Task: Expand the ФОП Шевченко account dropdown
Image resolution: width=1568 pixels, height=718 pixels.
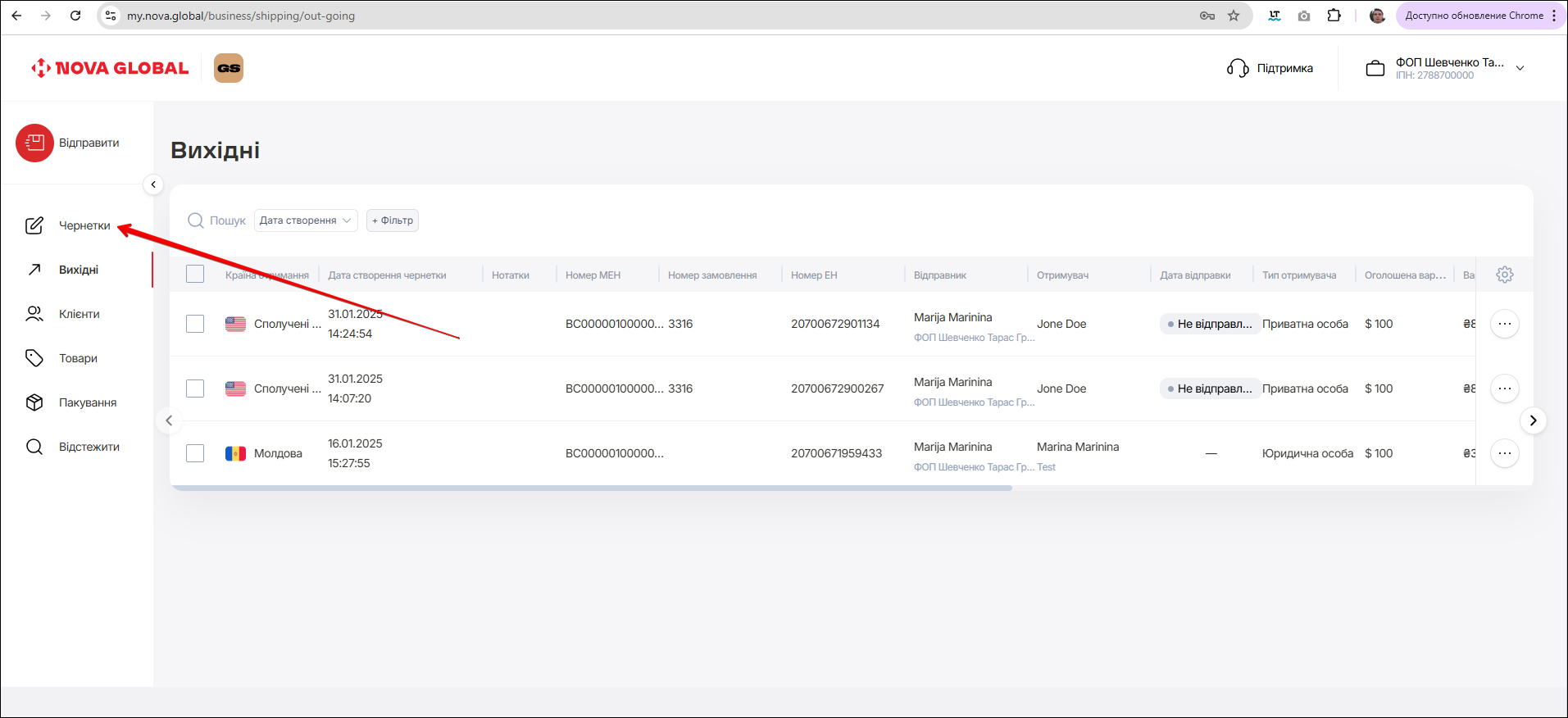Action: [1520, 68]
